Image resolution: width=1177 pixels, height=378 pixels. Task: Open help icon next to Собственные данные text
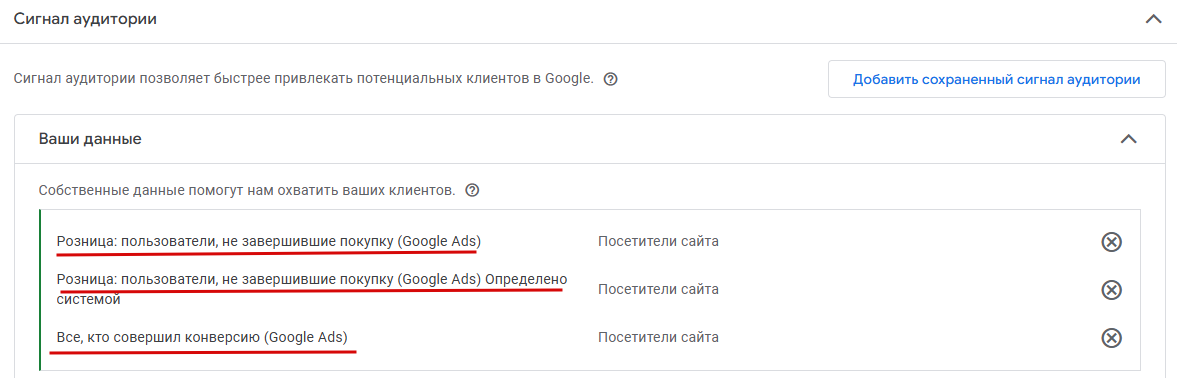point(472,190)
